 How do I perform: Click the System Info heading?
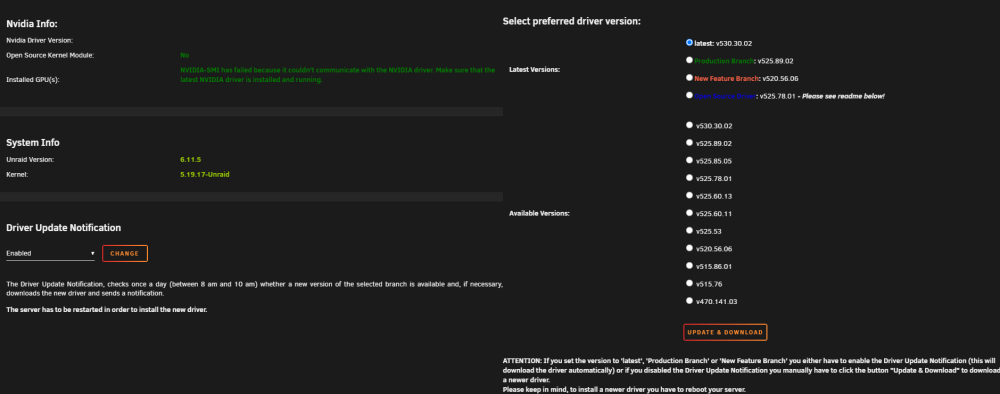click(33, 143)
